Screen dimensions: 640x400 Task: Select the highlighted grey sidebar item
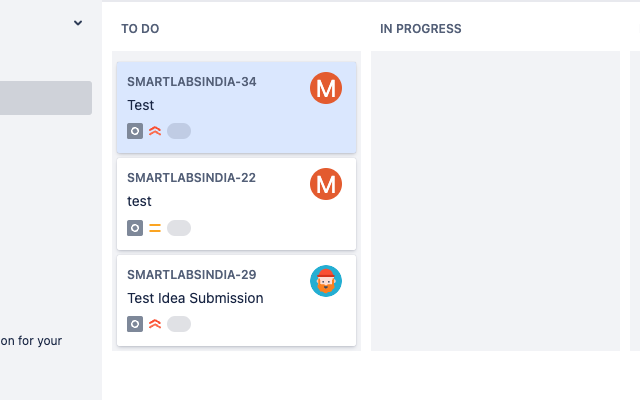pyautogui.click(x=46, y=98)
